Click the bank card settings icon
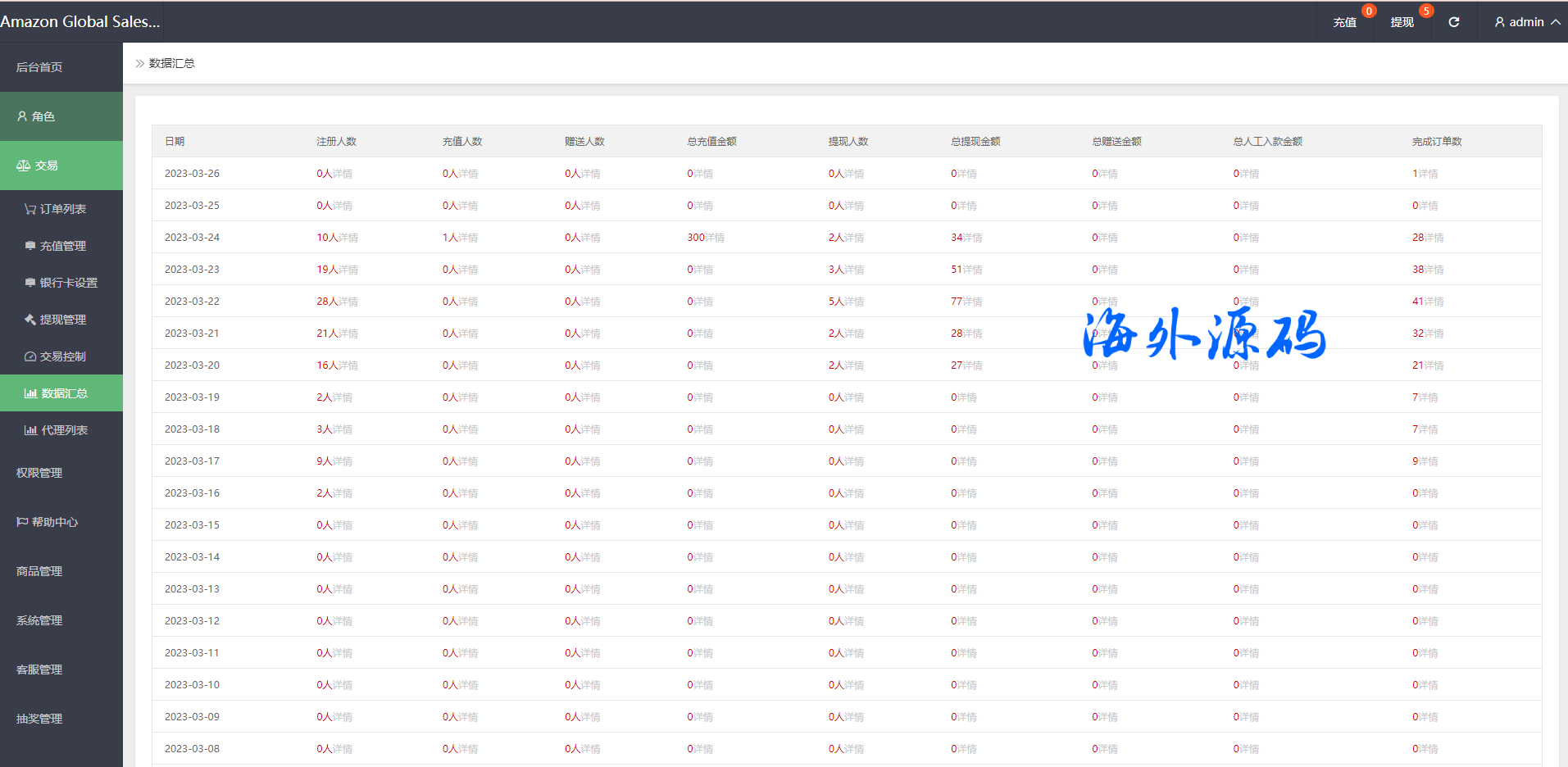The image size is (1568, 767). click(x=30, y=283)
